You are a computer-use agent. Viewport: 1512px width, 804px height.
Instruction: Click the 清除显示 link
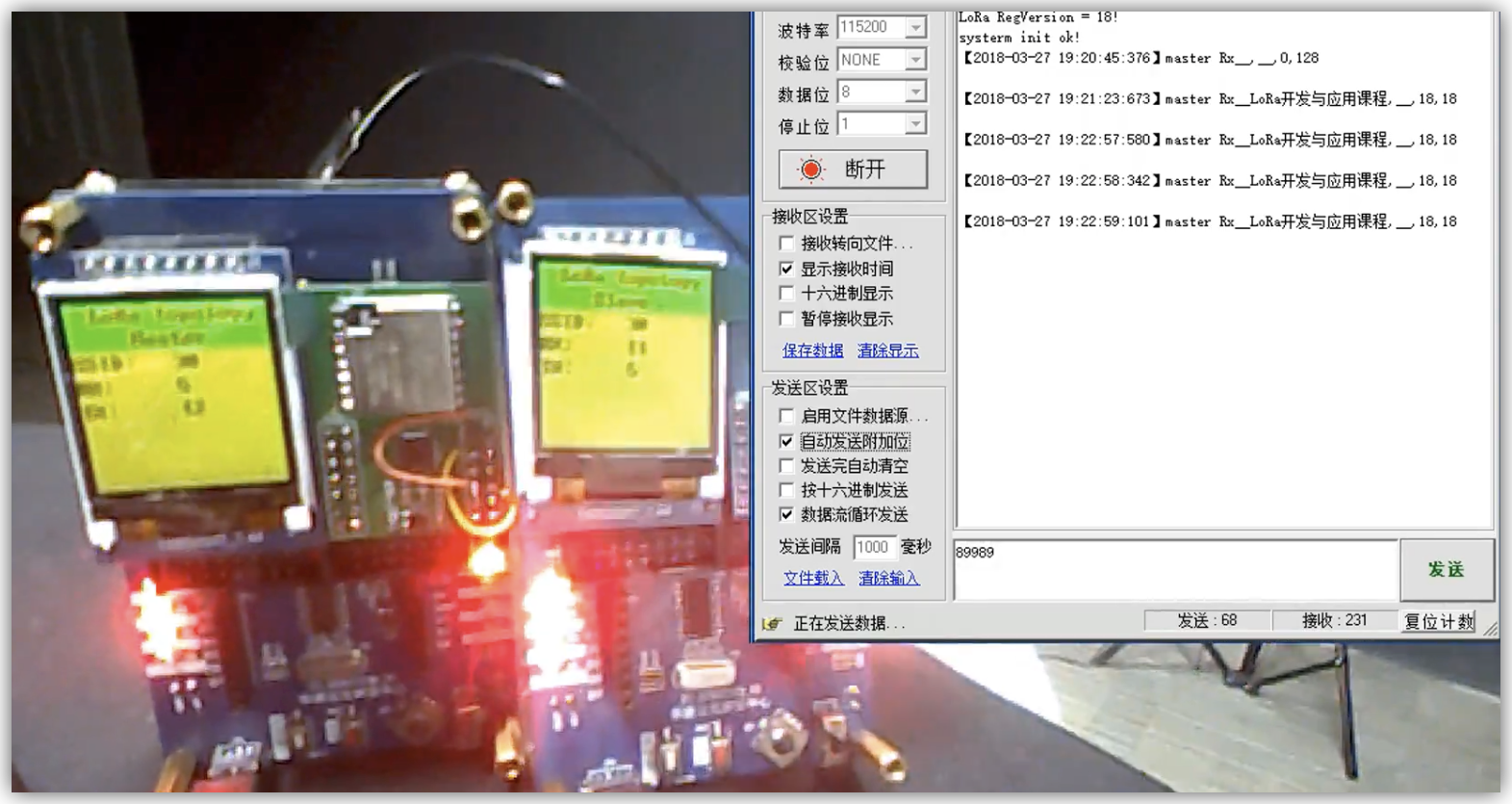pos(887,350)
